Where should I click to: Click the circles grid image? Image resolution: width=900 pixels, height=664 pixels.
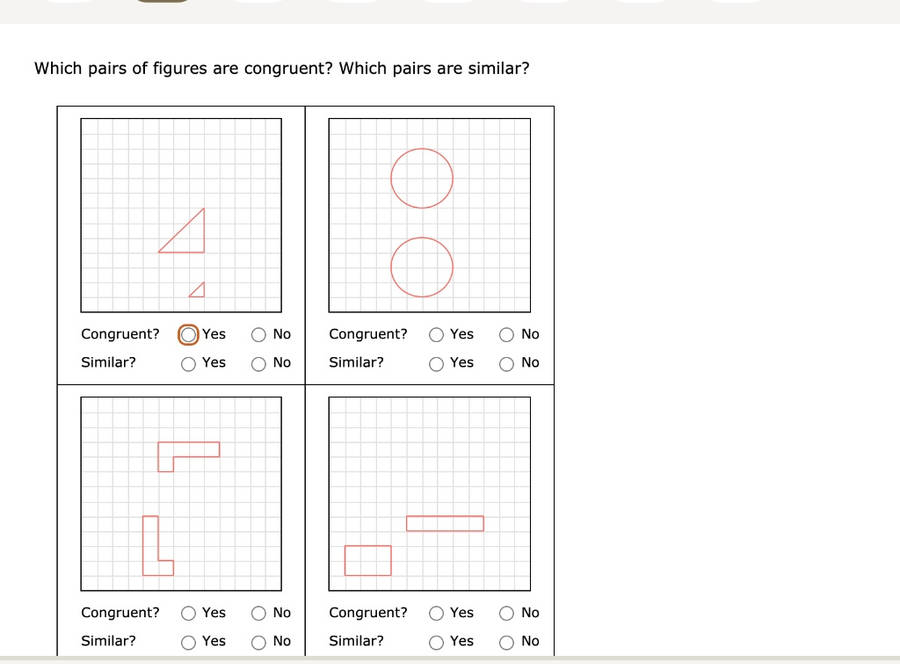pos(429,215)
